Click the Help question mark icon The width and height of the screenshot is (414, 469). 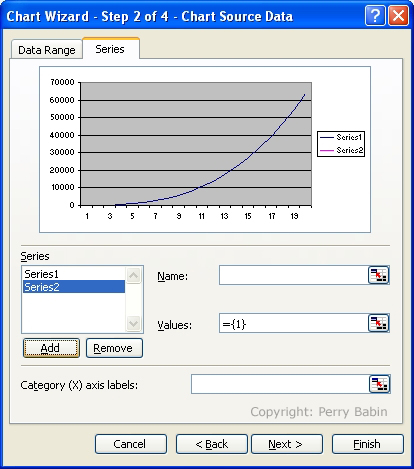pos(375,15)
